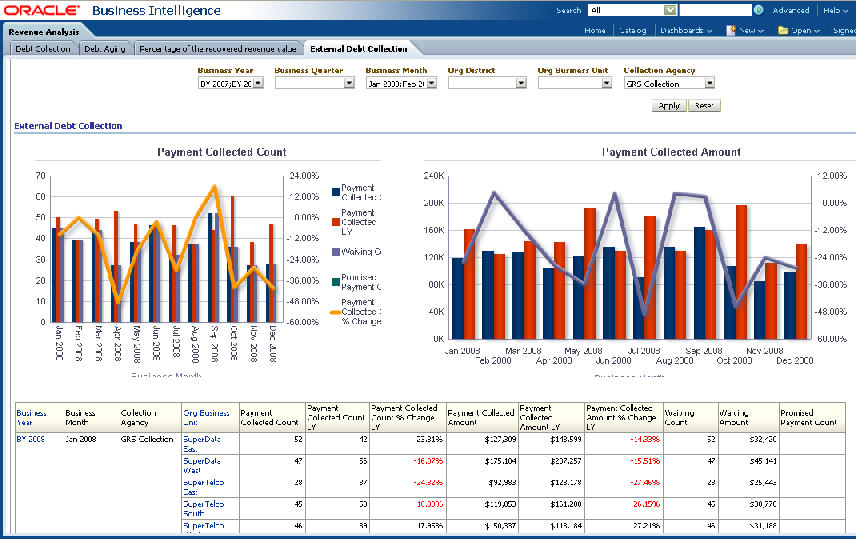Click the Collection Agency column header
The image size is (856, 539).
[139, 418]
